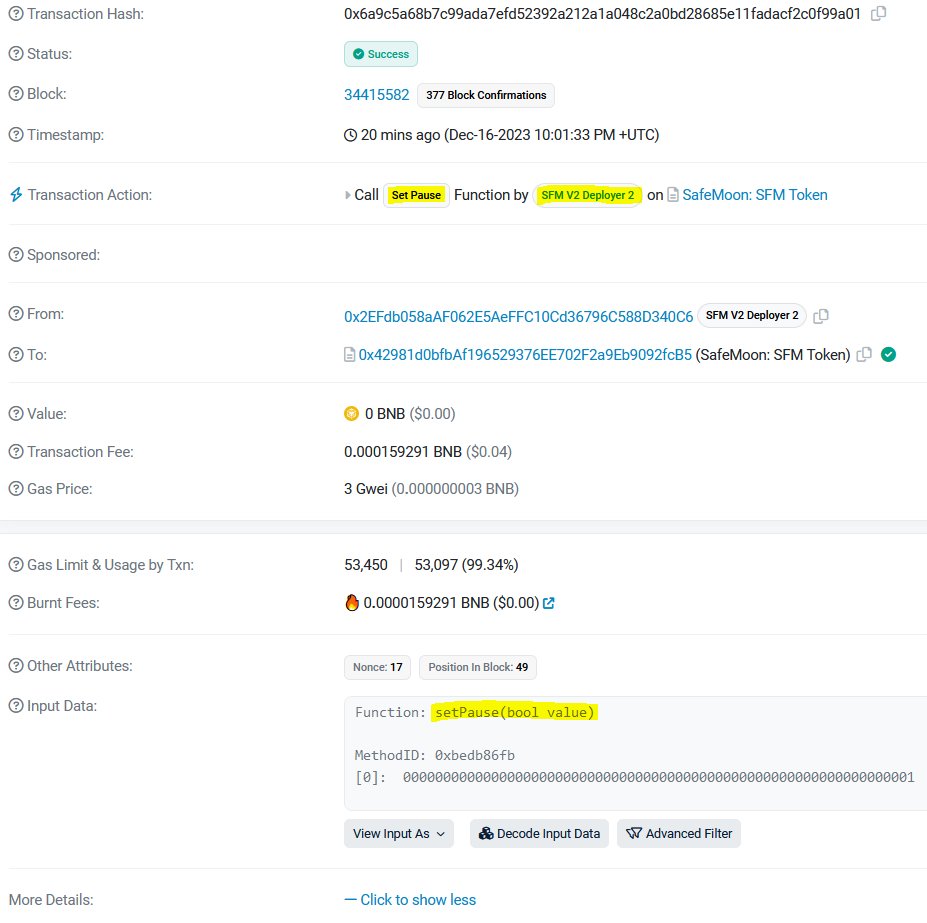The width and height of the screenshot is (927, 923).
Task: Click the 3 Gwei gas price value
Action: (x=366, y=489)
